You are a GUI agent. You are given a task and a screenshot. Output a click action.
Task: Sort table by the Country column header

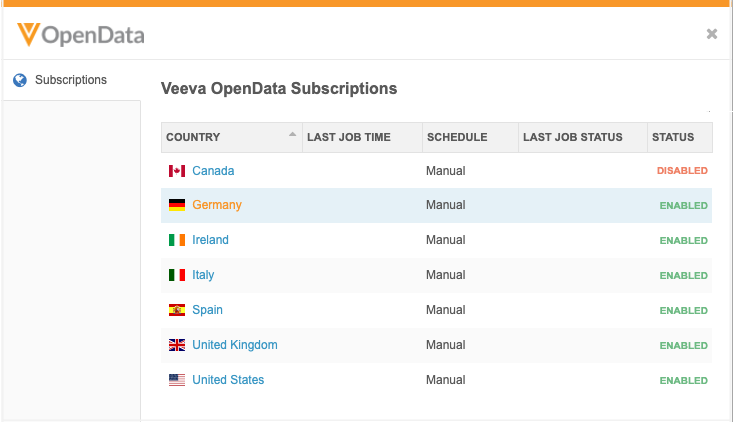click(x=194, y=137)
